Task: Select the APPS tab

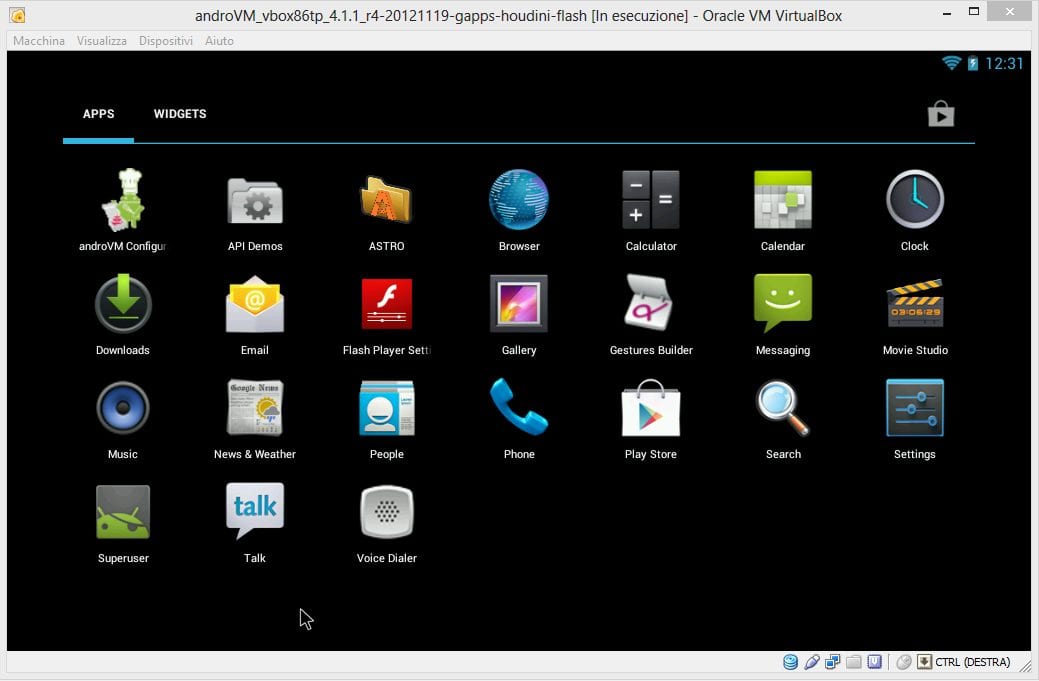Action: click(98, 114)
